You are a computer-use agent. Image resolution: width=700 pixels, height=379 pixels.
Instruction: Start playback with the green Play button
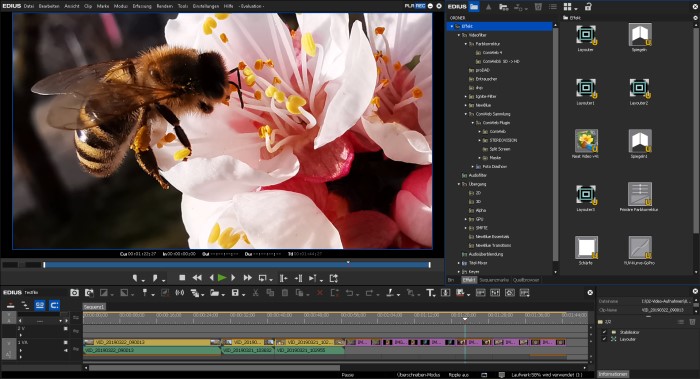pyautogui.click(x=222, y=278)
